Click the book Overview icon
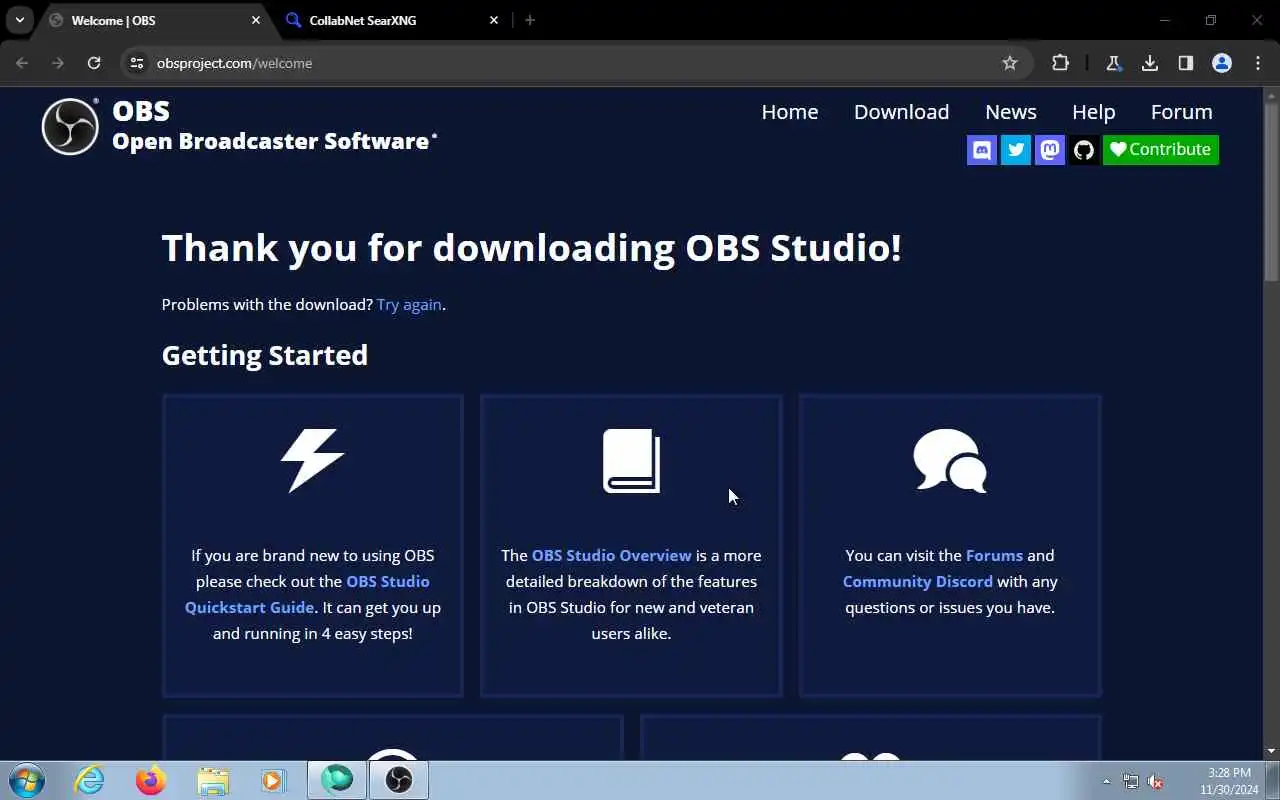 click(x=631, y=461)
